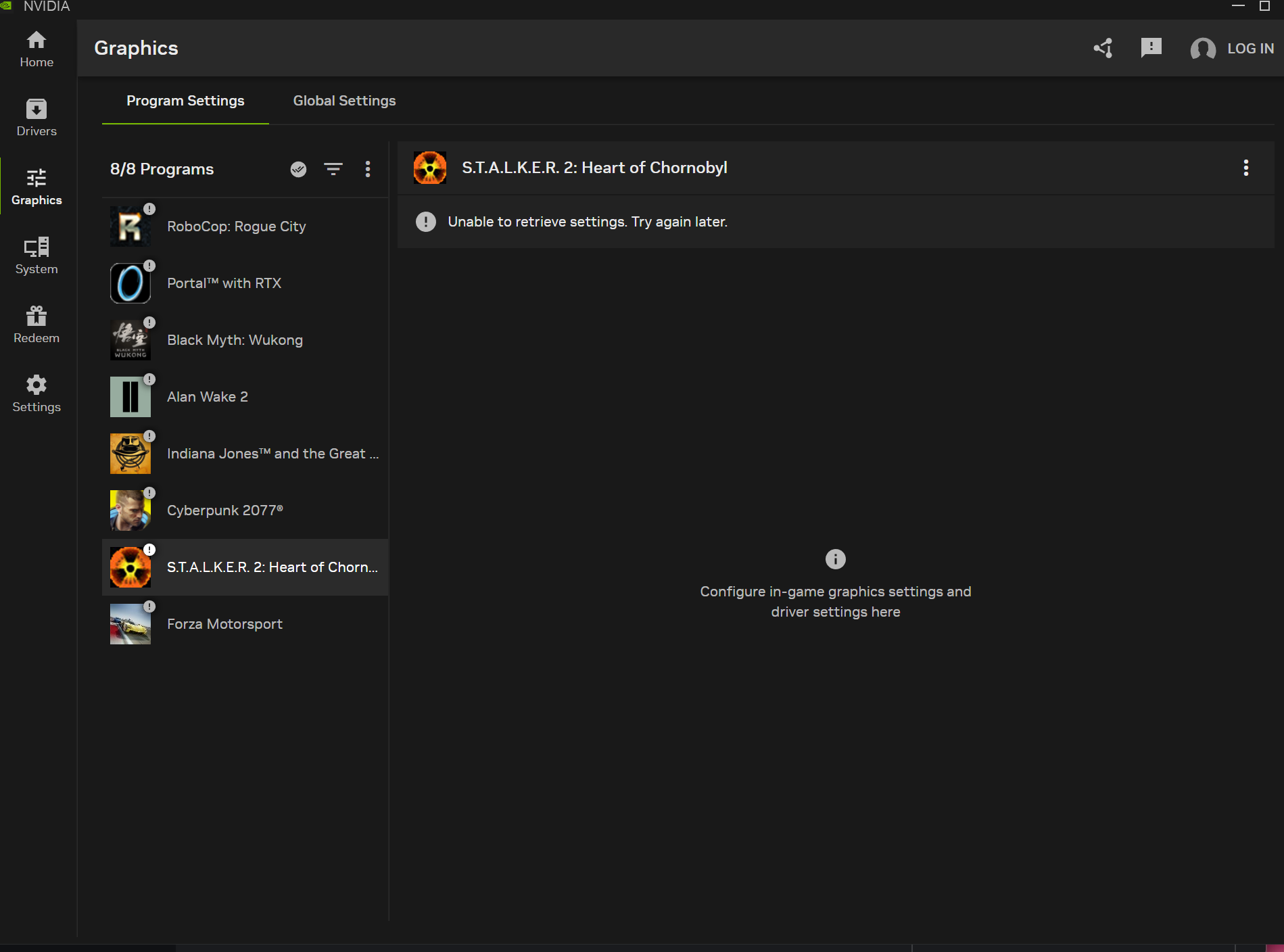The height and width of the screenshot is (952, 1284).
Task: Open the System sidebar section
Action: [37, 256]
